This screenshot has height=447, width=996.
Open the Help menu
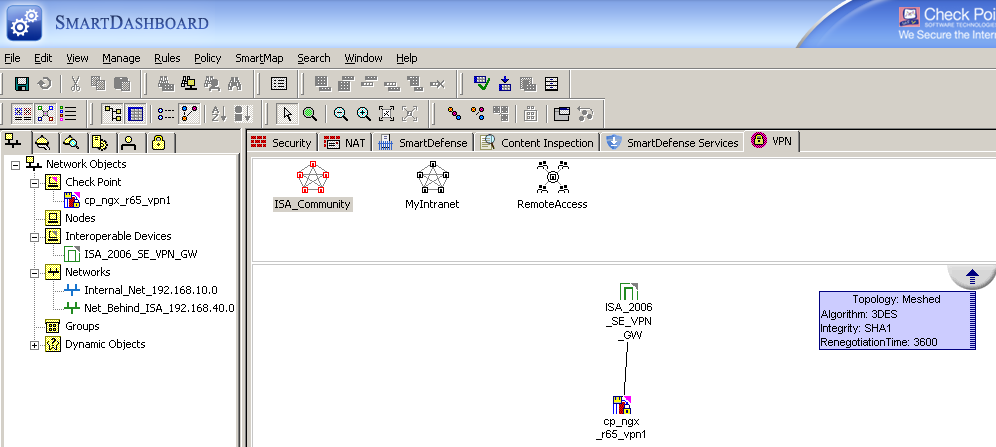click(x=407, y=58)
